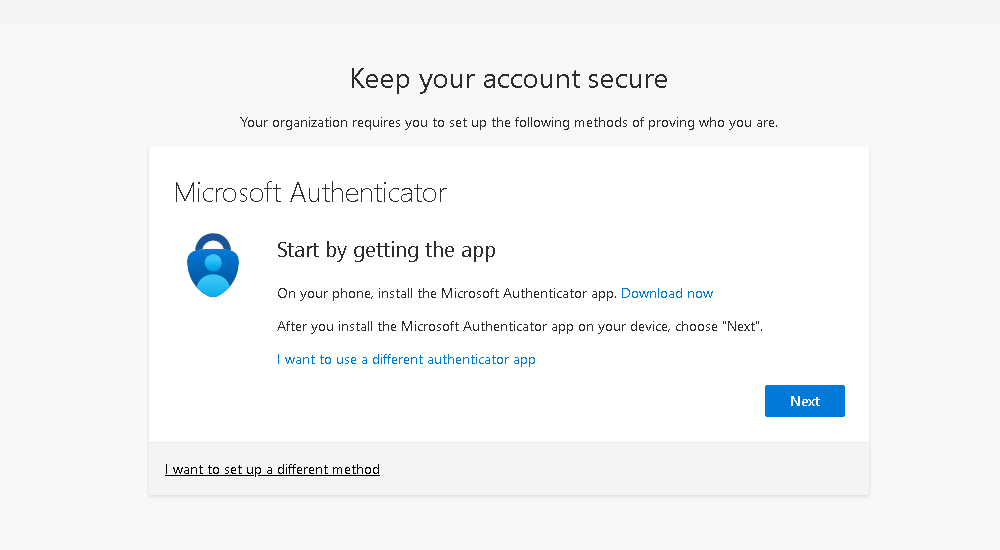Screen dimensions: 1000x550
Task: Click the Next button
Action: click(x=804, y=401)
